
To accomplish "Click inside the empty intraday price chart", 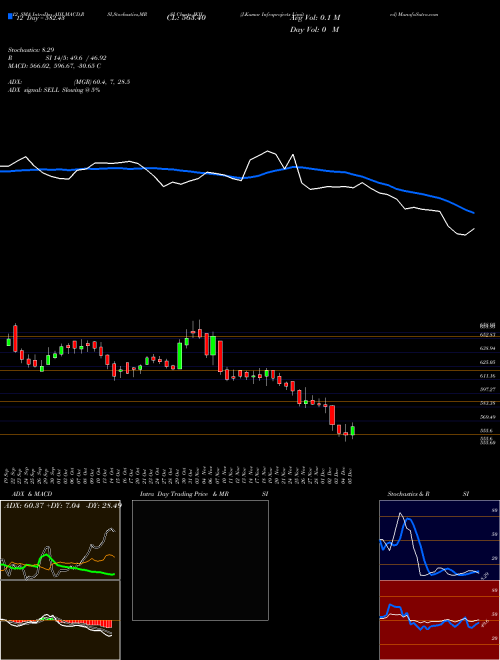I will pyautogui.click(x=200, y=560).
